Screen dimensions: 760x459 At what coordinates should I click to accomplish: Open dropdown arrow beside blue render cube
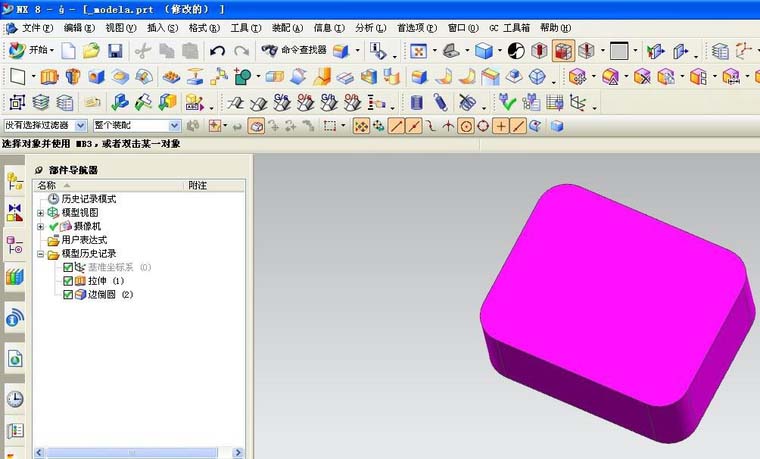[500, 50]
